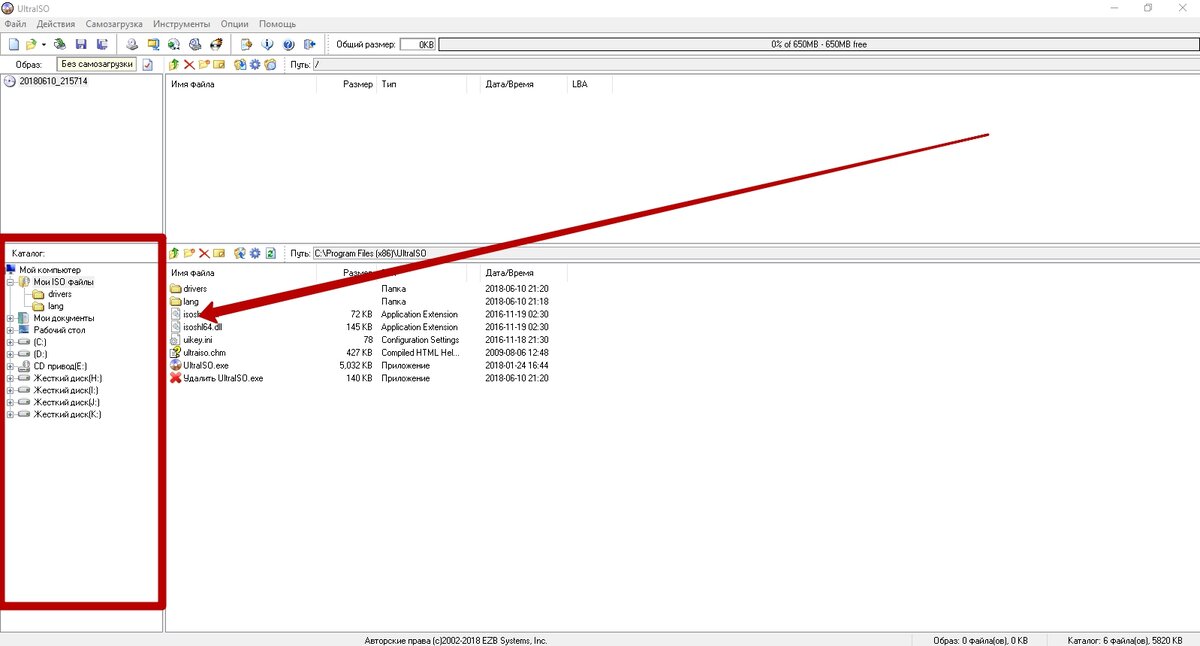Open the Помощь menu
The width and height of the screenshot is (1200, 646).
(x=277, y=23)
